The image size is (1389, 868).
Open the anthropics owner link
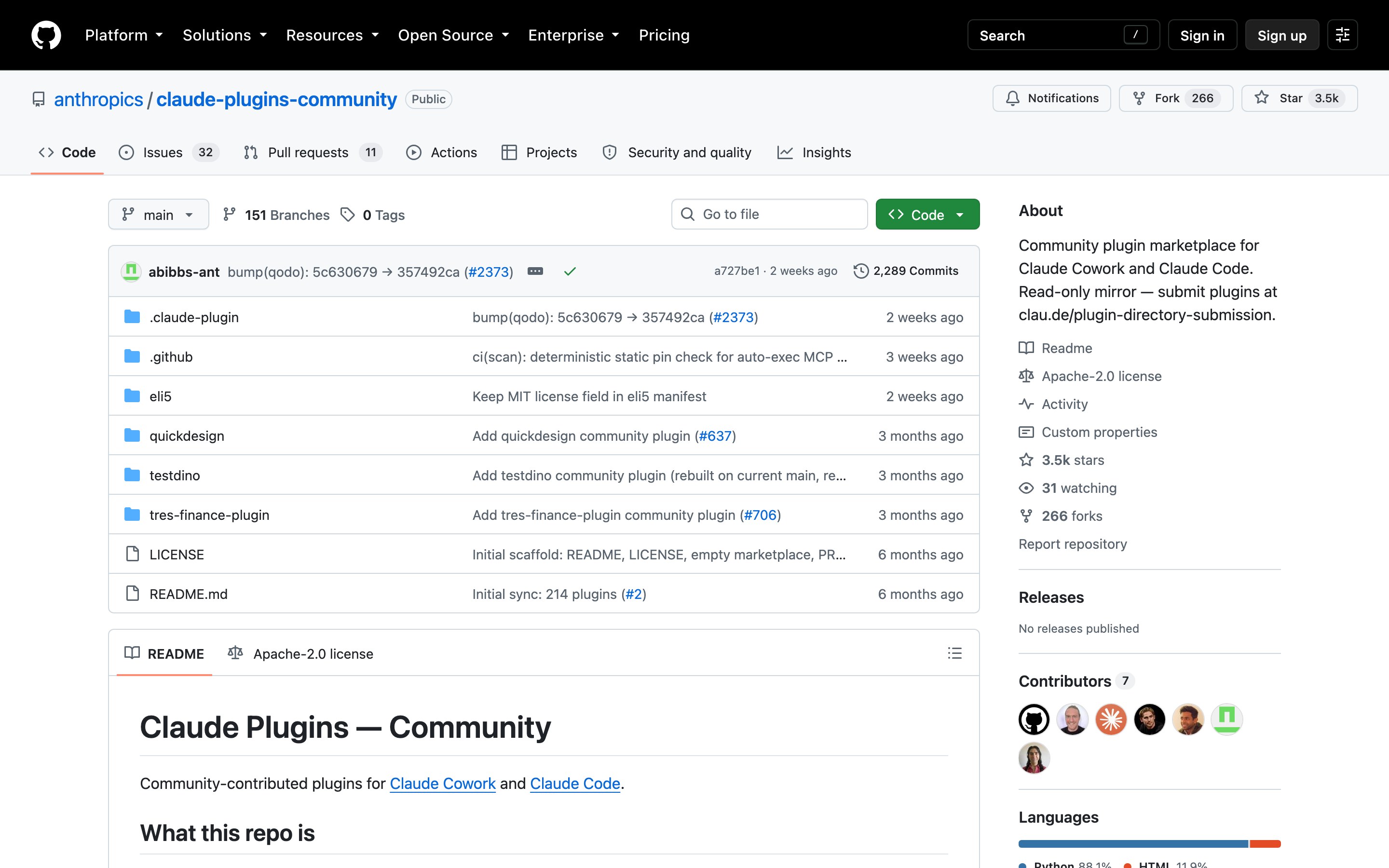pyautogui.click(x=98, y=99)
